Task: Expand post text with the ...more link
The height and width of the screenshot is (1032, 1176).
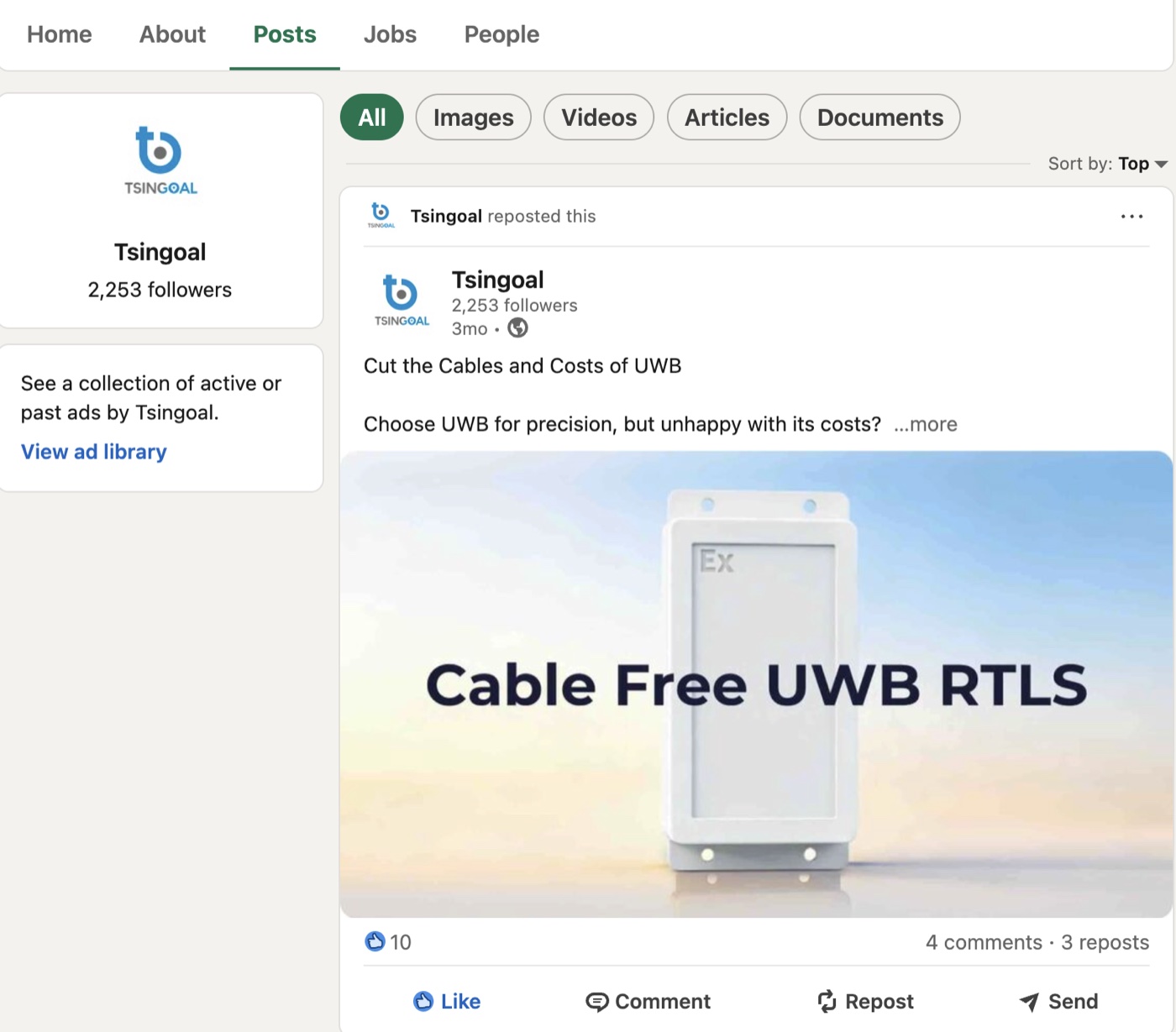Action: click(926, 424)
